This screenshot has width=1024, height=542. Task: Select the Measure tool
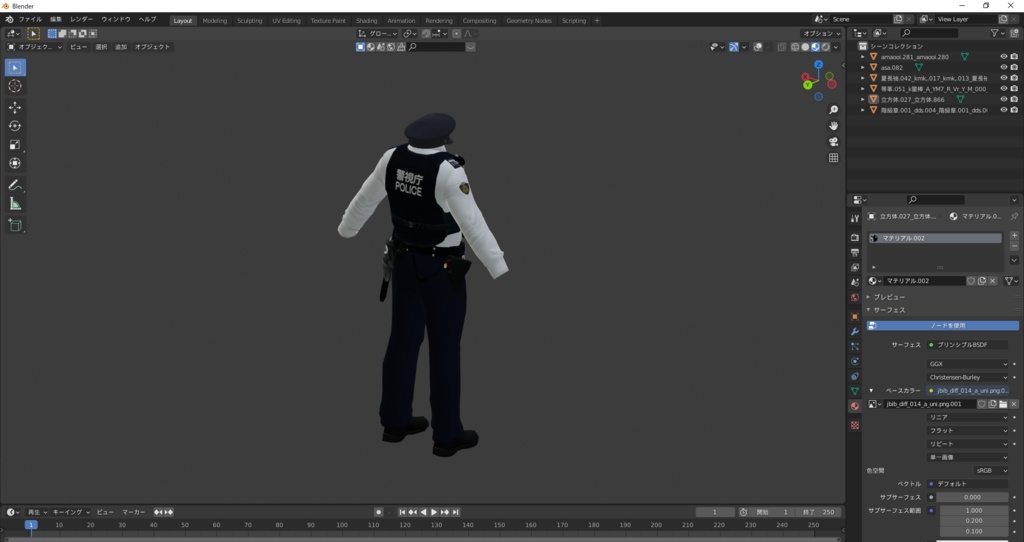(15, 204)
